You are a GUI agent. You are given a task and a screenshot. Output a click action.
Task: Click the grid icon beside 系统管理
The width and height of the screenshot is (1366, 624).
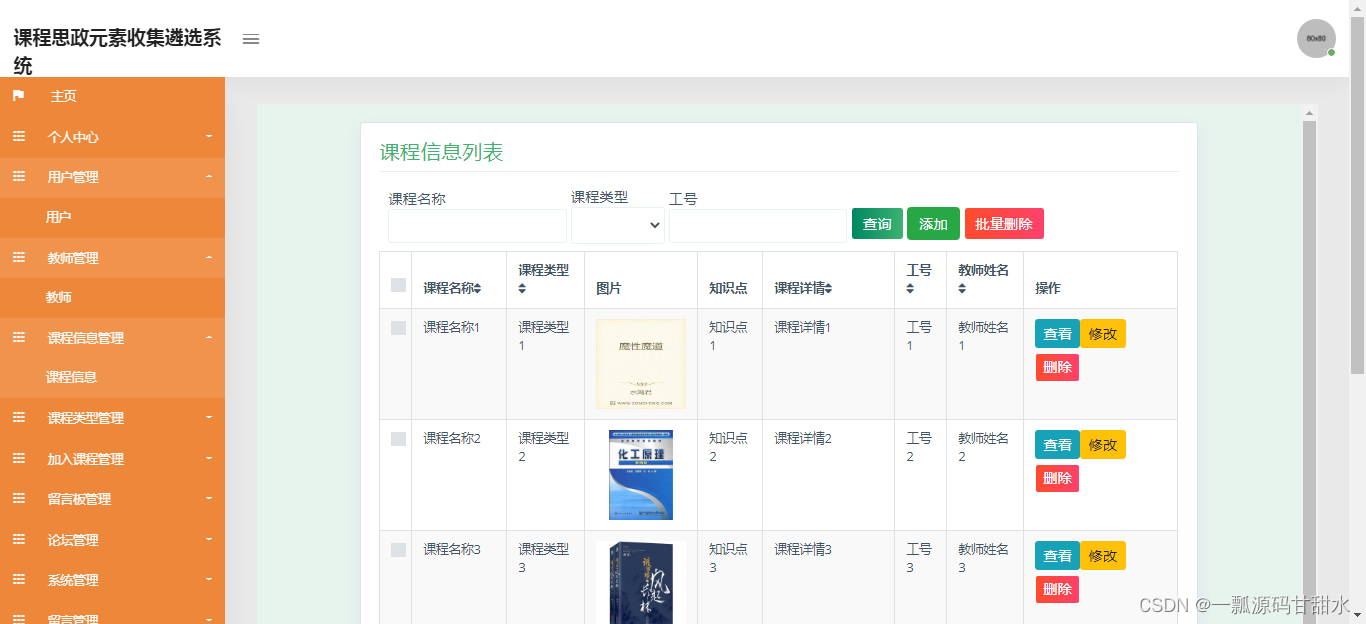(x=18, y=579)
